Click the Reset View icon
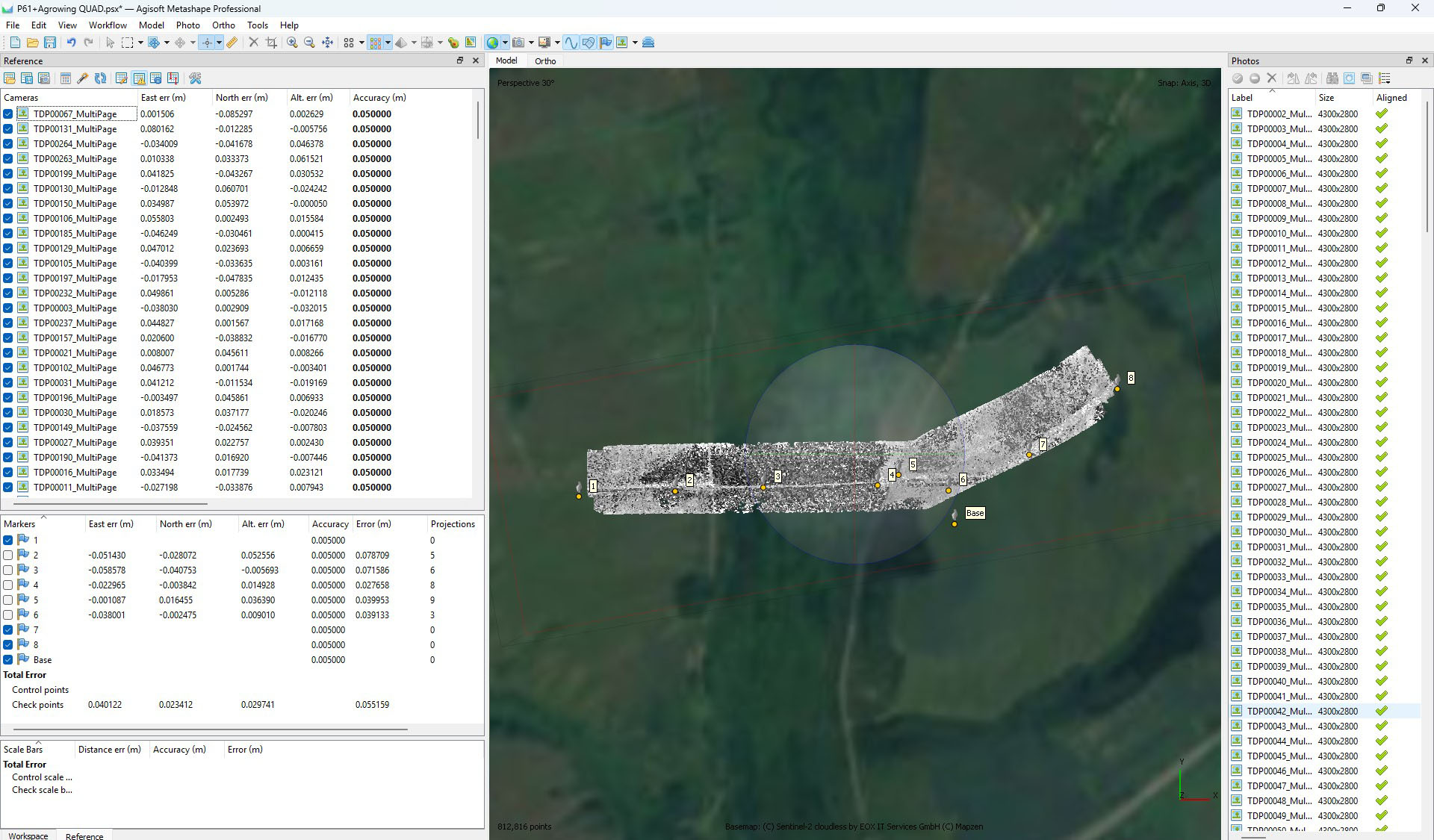The width and height of the screenshot is (1434, 840). pyautogui.click(x=327, y=43)
